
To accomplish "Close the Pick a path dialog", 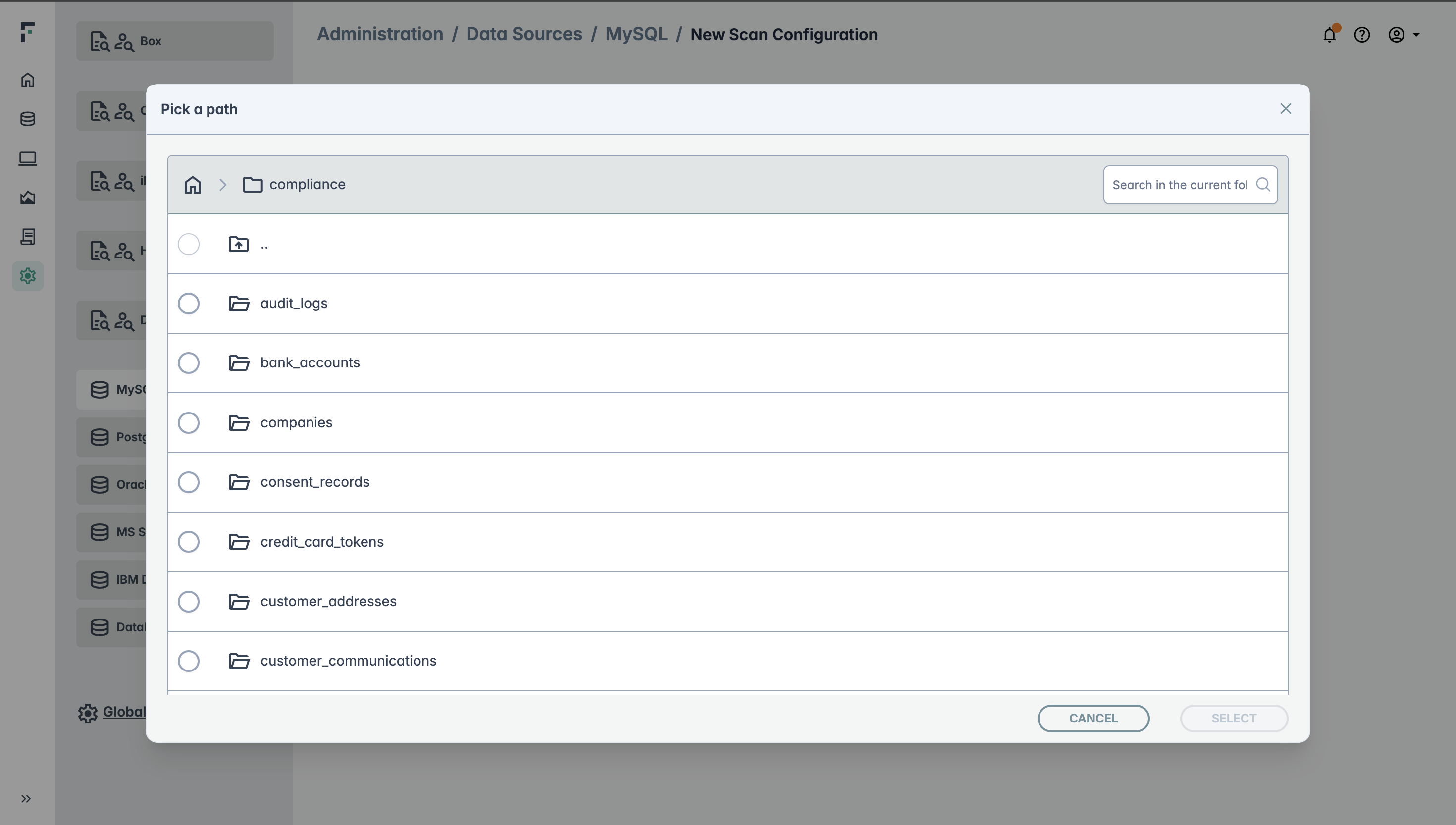I will pyautogui.click(x=1286, y=109).
